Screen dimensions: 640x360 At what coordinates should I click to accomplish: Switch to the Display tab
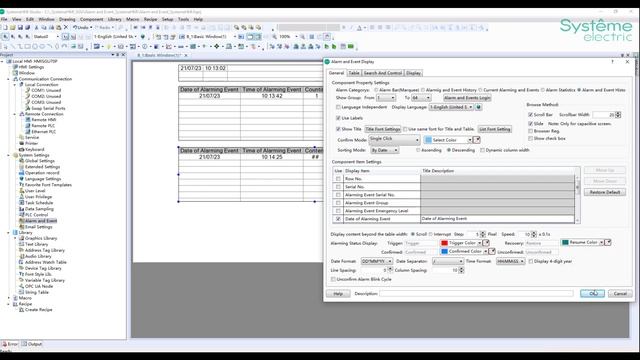coord(413,73)
